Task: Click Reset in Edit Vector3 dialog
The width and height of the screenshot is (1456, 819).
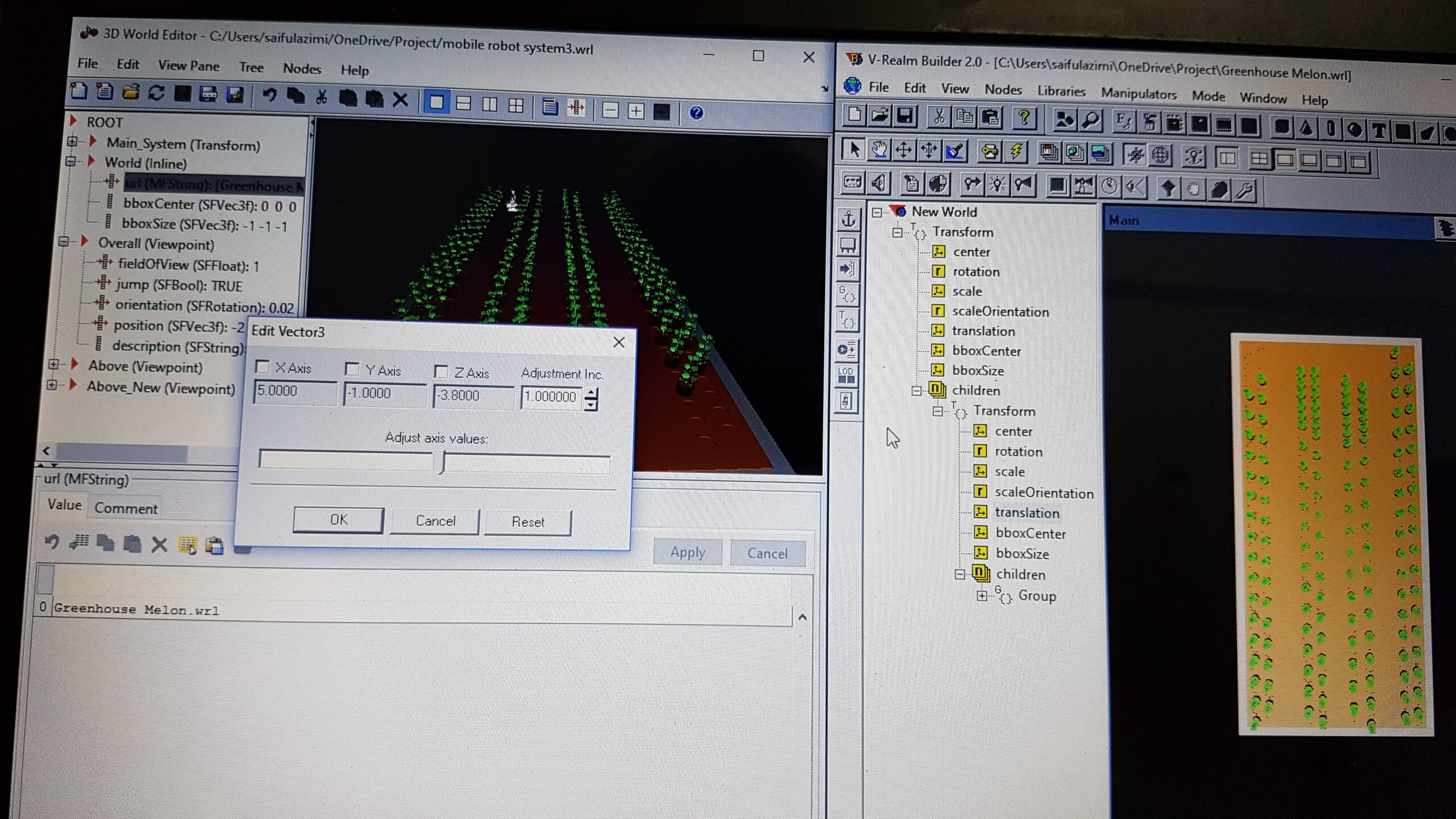Action: (x=527, y=522)
